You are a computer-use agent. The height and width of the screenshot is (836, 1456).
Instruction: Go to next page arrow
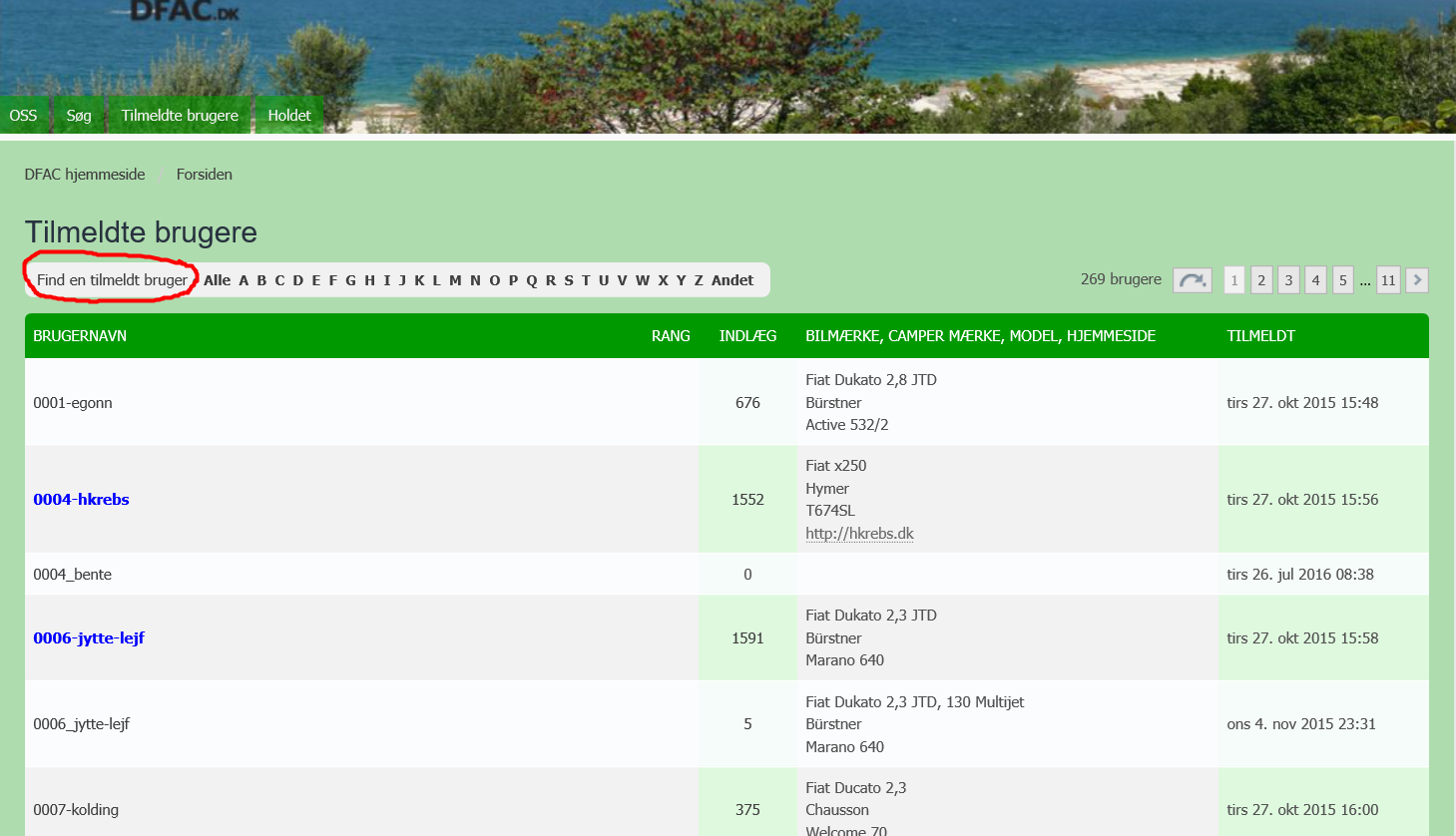[1417, 280]
